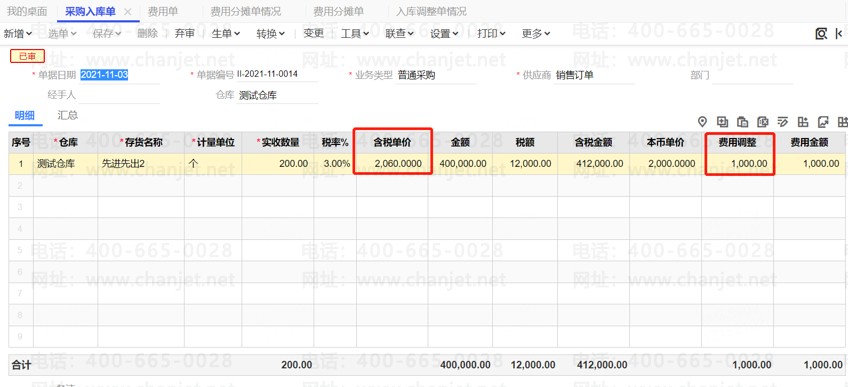This screenshot has width=848, height=387.
Task: Click the 已审 status stamp
Action: click(28, 56)
